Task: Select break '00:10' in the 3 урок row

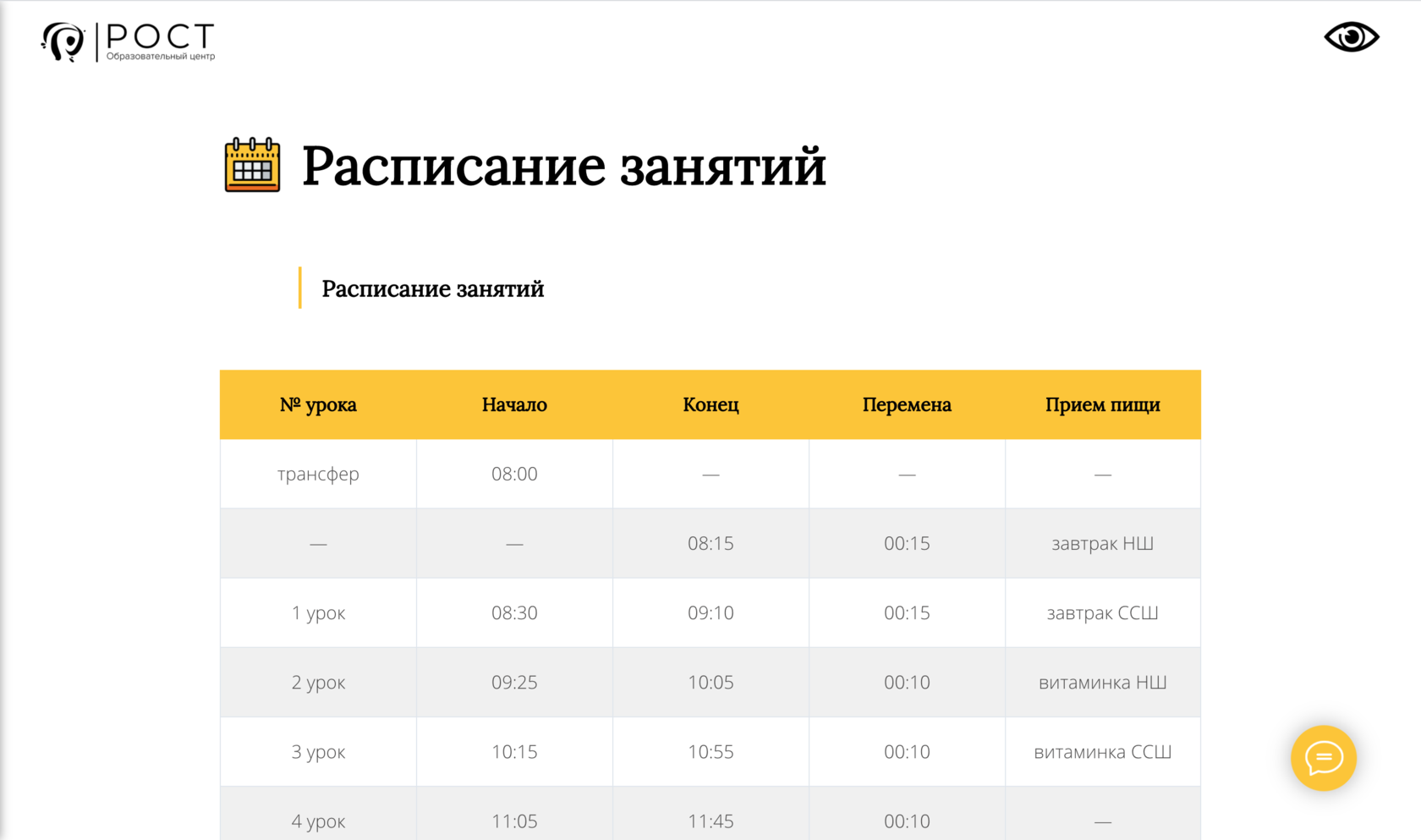Action: pyautogui.click(x=907, y=751)
